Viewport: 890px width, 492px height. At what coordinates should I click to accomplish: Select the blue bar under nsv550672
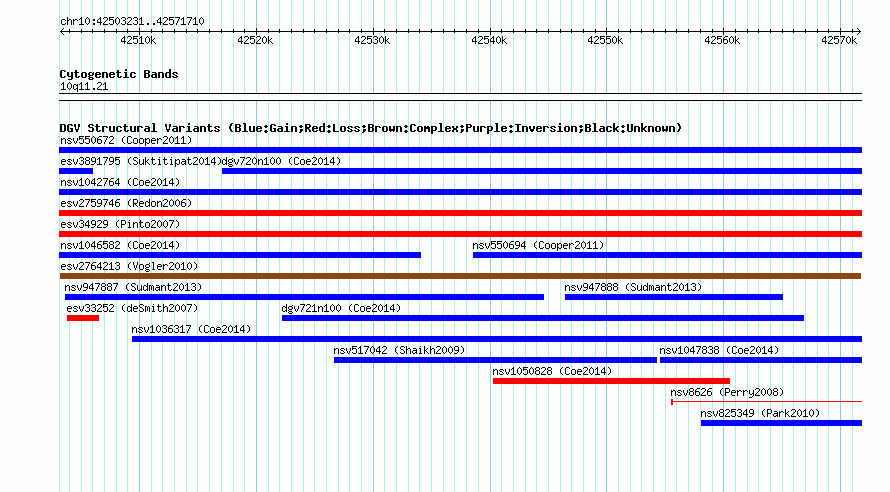click(460, 150)
